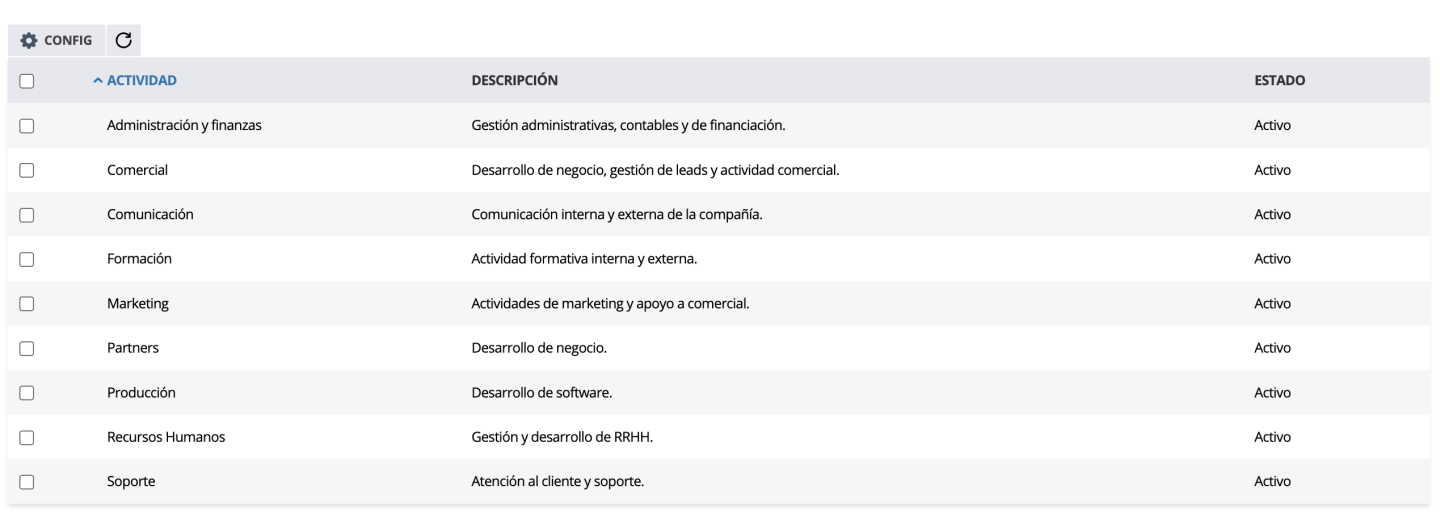Click the sort arrow beside ACTIVIDAD
Image resolution: width=1440 pixels, height=527 pixels.
click(98, 81)
